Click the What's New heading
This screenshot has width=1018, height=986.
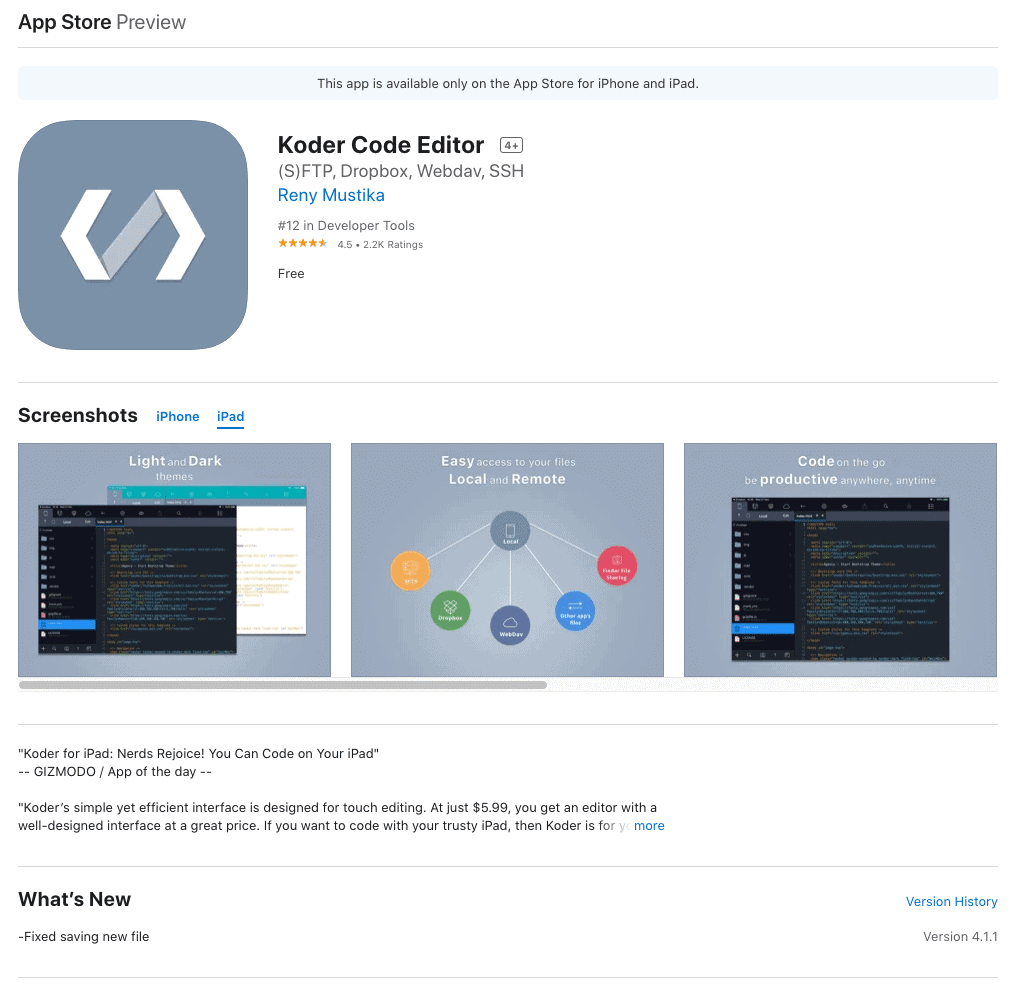75,900
